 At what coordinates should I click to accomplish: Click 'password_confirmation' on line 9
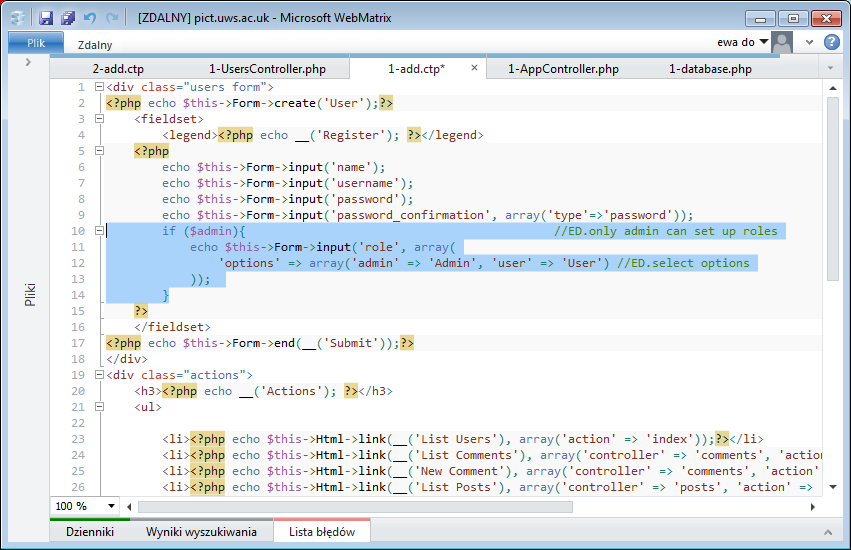point(410,215)
